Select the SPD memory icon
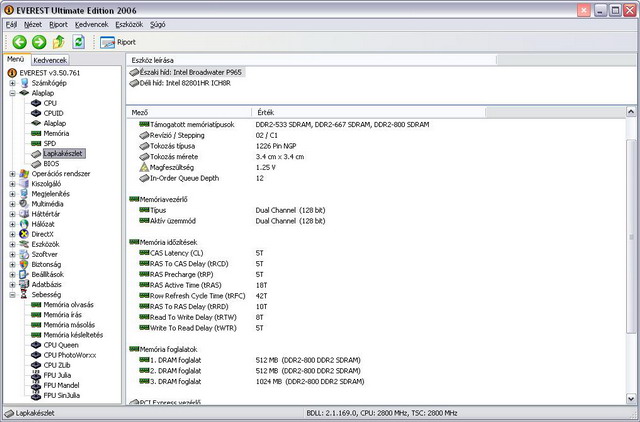Viewport: 640px width, 422px height. click(36, 143)
